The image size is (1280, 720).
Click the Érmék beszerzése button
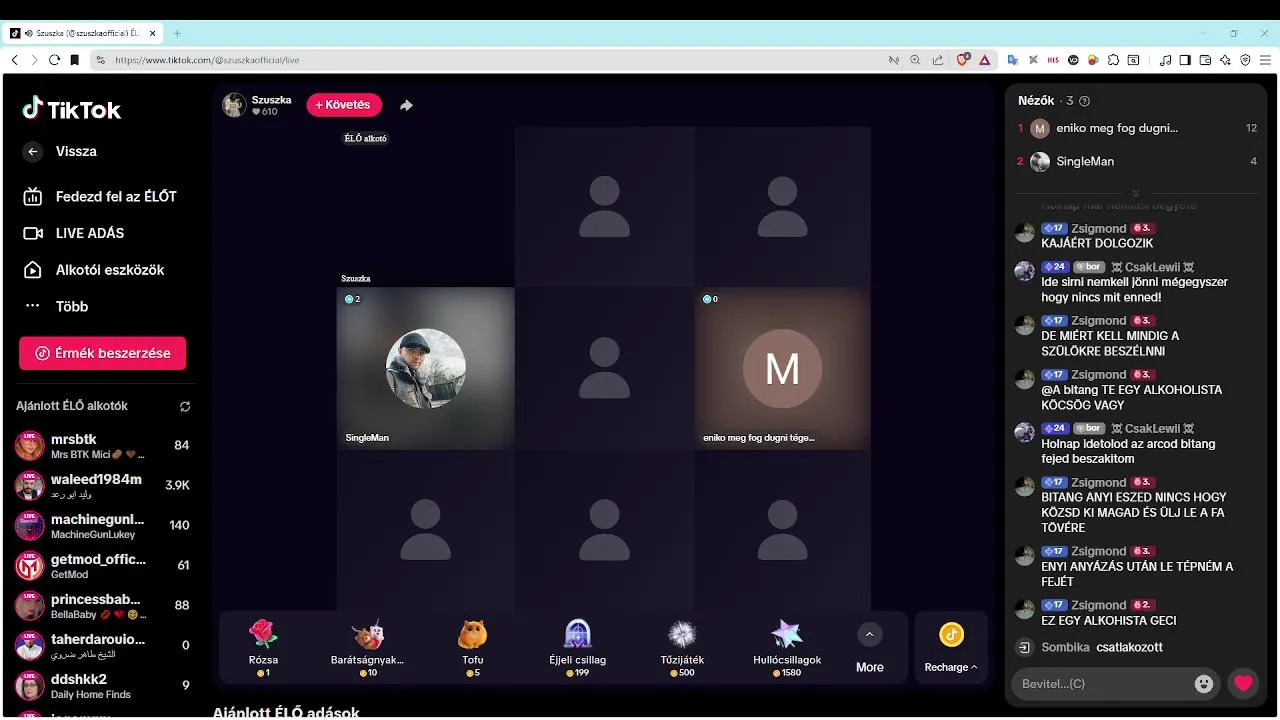(x=102, y=353)
